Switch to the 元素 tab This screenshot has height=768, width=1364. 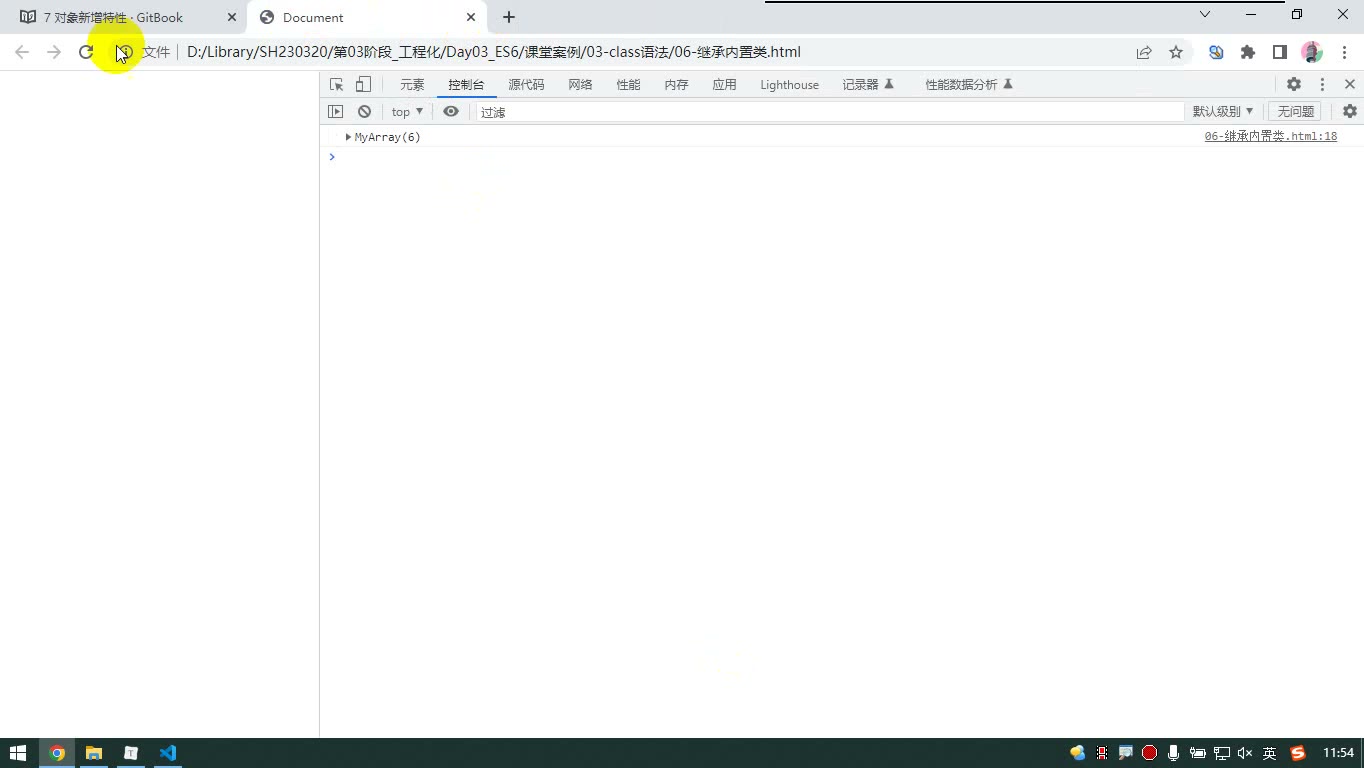pyautogui.click(x=412, y=85)
